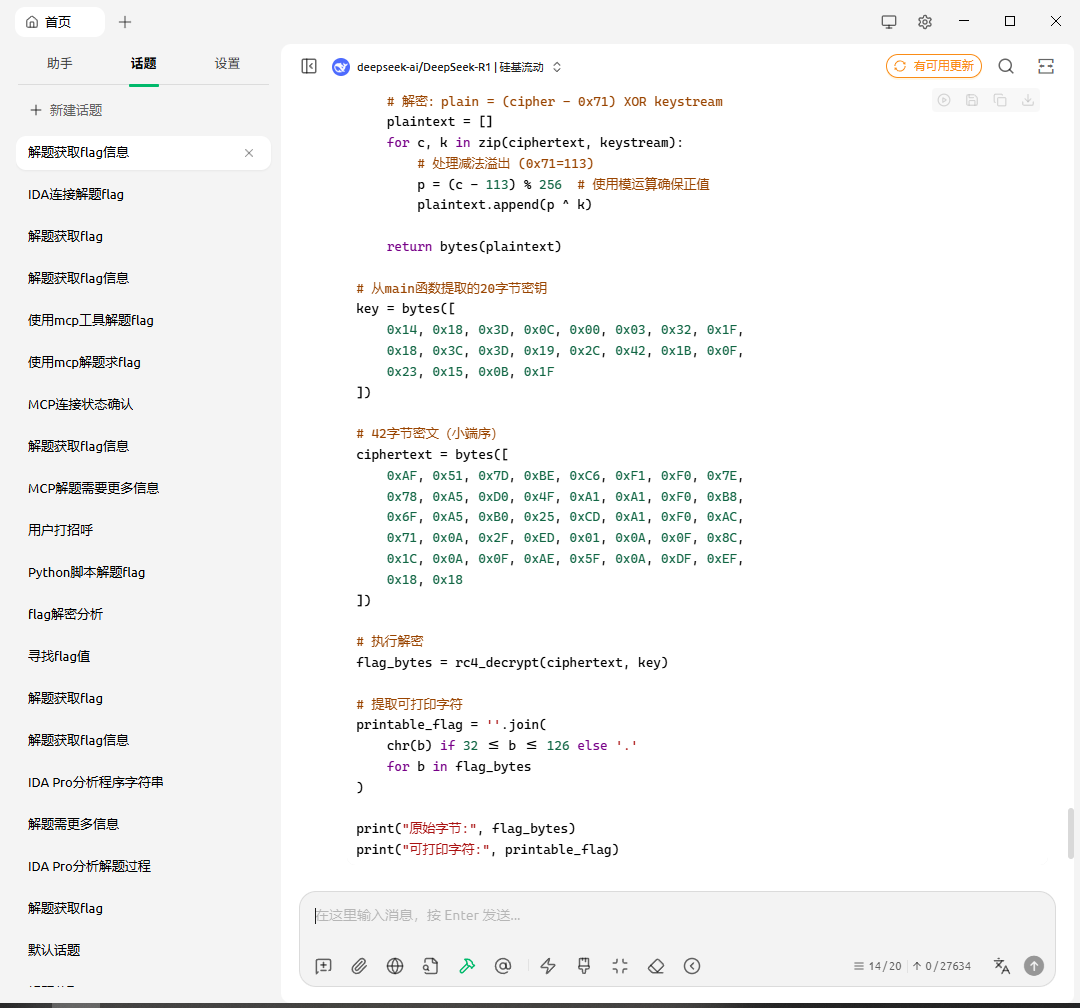Open search with the magnifier icon
The width and height of the screenshot is (1080, 1008).
pyautogui.click(x=1006, y=66)
